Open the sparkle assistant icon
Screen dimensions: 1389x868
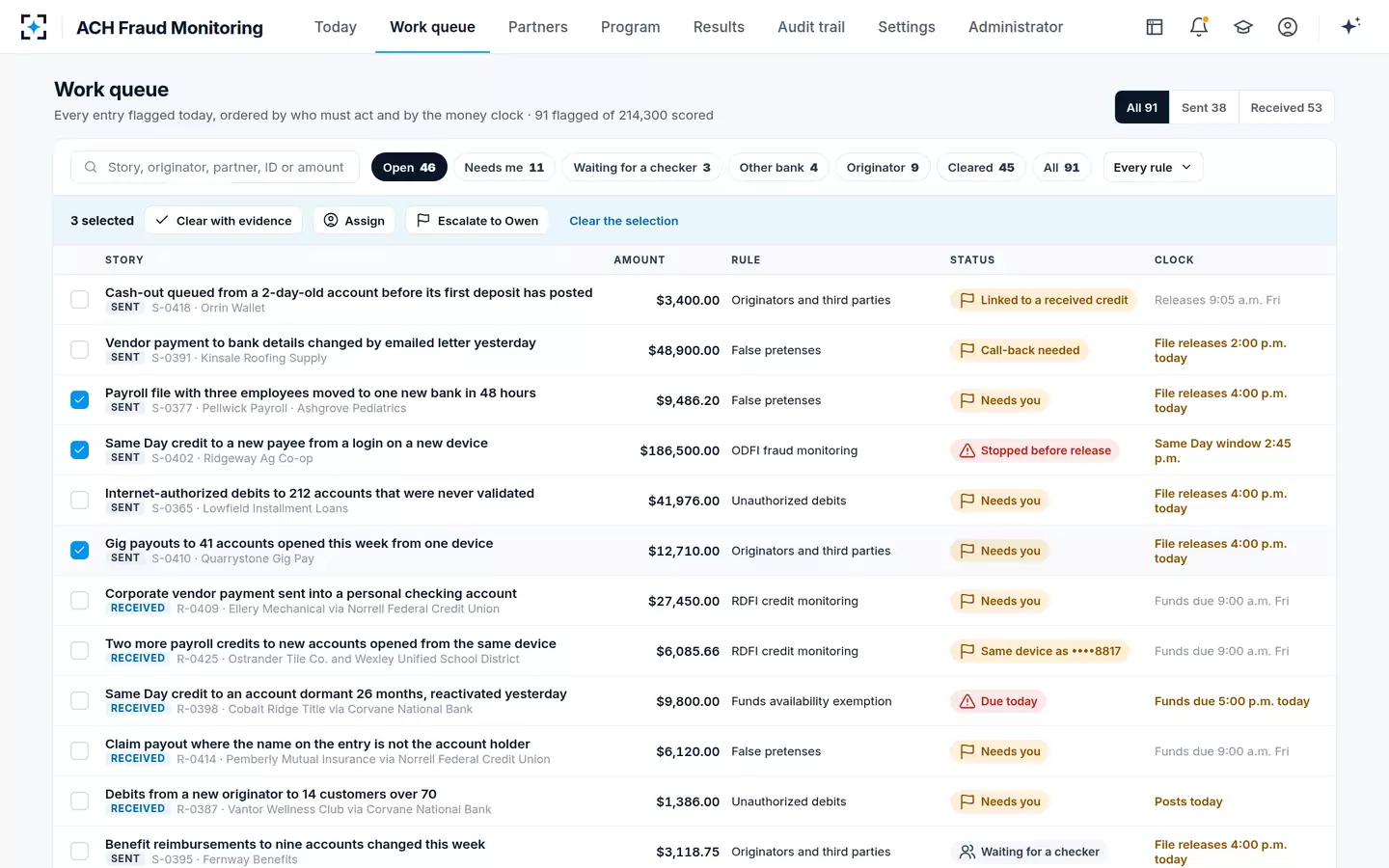point(1350,26)
